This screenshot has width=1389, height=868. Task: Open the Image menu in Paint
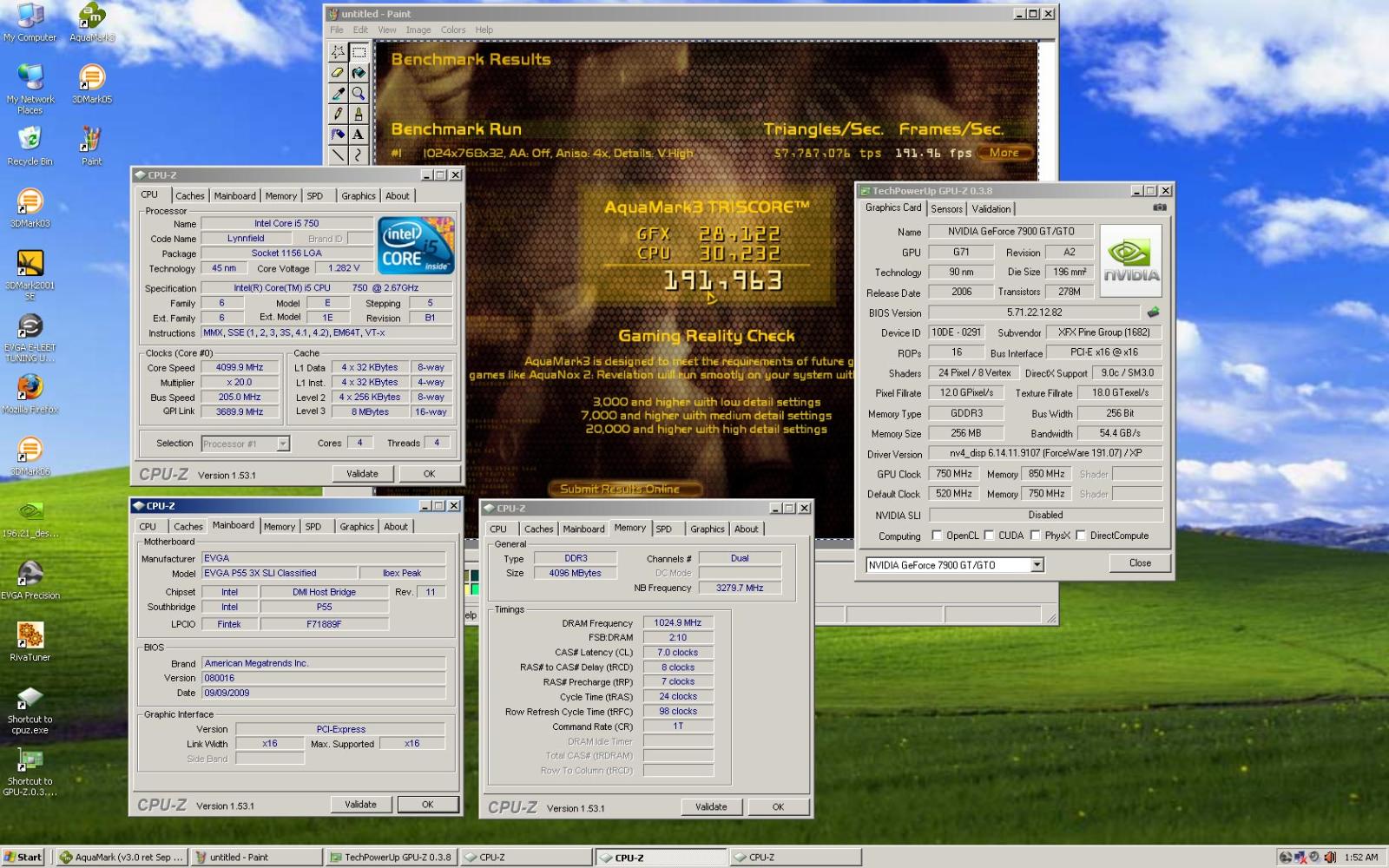click(x=418, y=30)
